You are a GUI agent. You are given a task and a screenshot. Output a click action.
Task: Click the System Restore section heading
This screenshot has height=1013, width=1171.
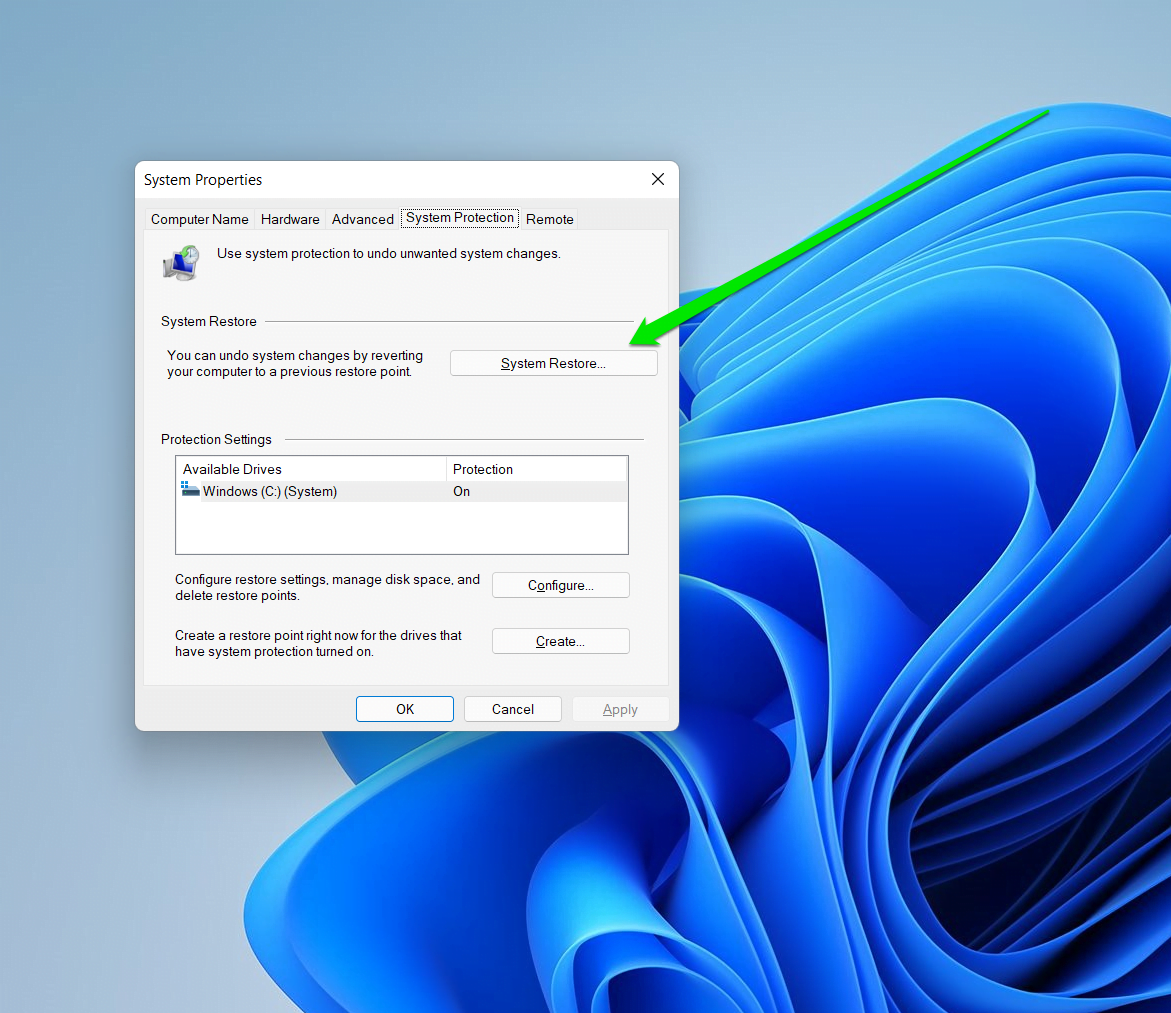point(208,321)
